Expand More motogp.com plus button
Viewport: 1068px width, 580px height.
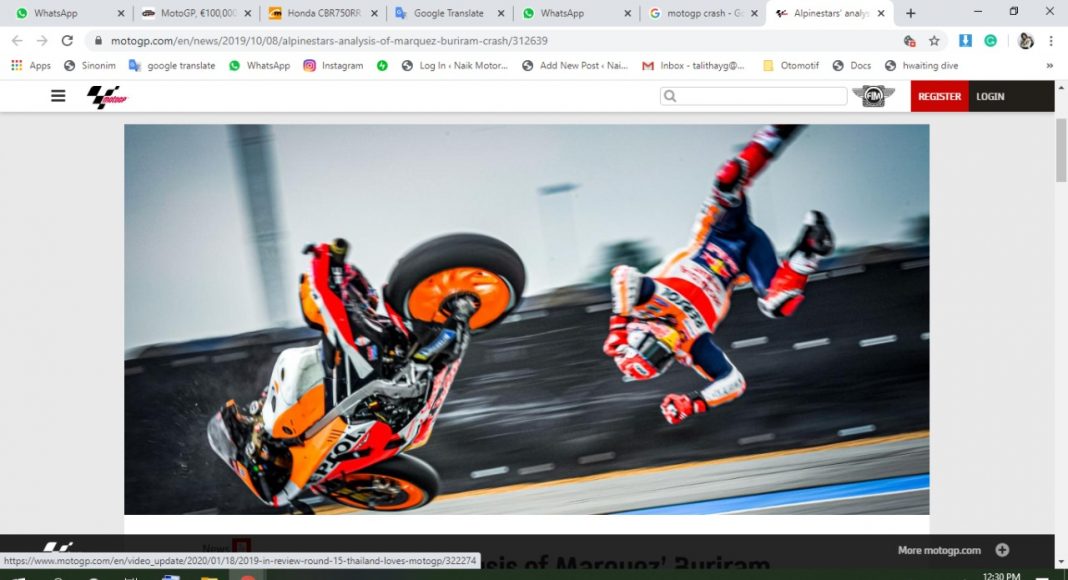[x=1002, y=550]
